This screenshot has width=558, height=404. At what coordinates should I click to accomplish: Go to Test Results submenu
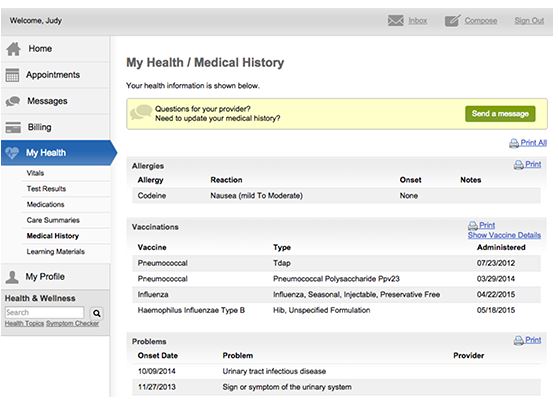point(46,189)
